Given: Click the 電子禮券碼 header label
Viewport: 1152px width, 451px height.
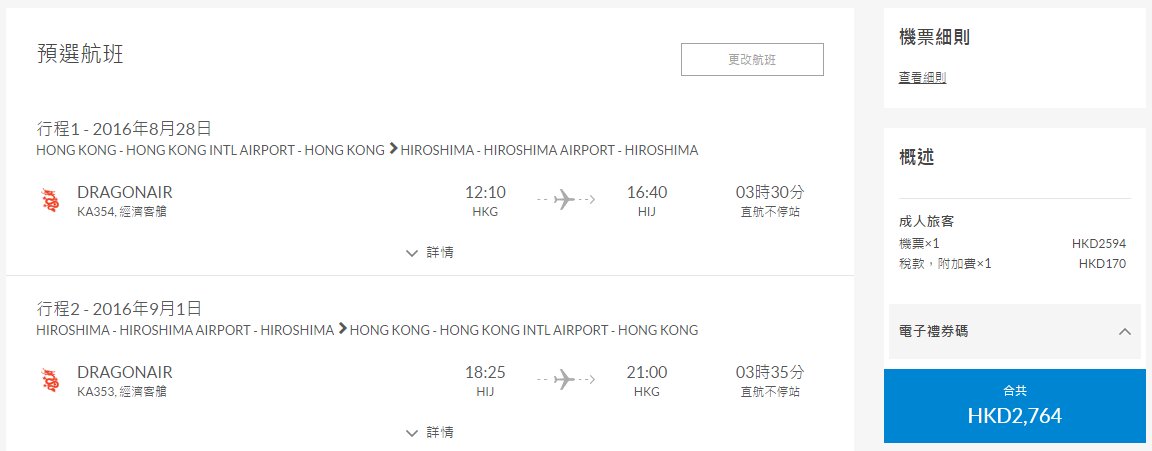Looking at the screenshot, I should [x=933, y=331].
